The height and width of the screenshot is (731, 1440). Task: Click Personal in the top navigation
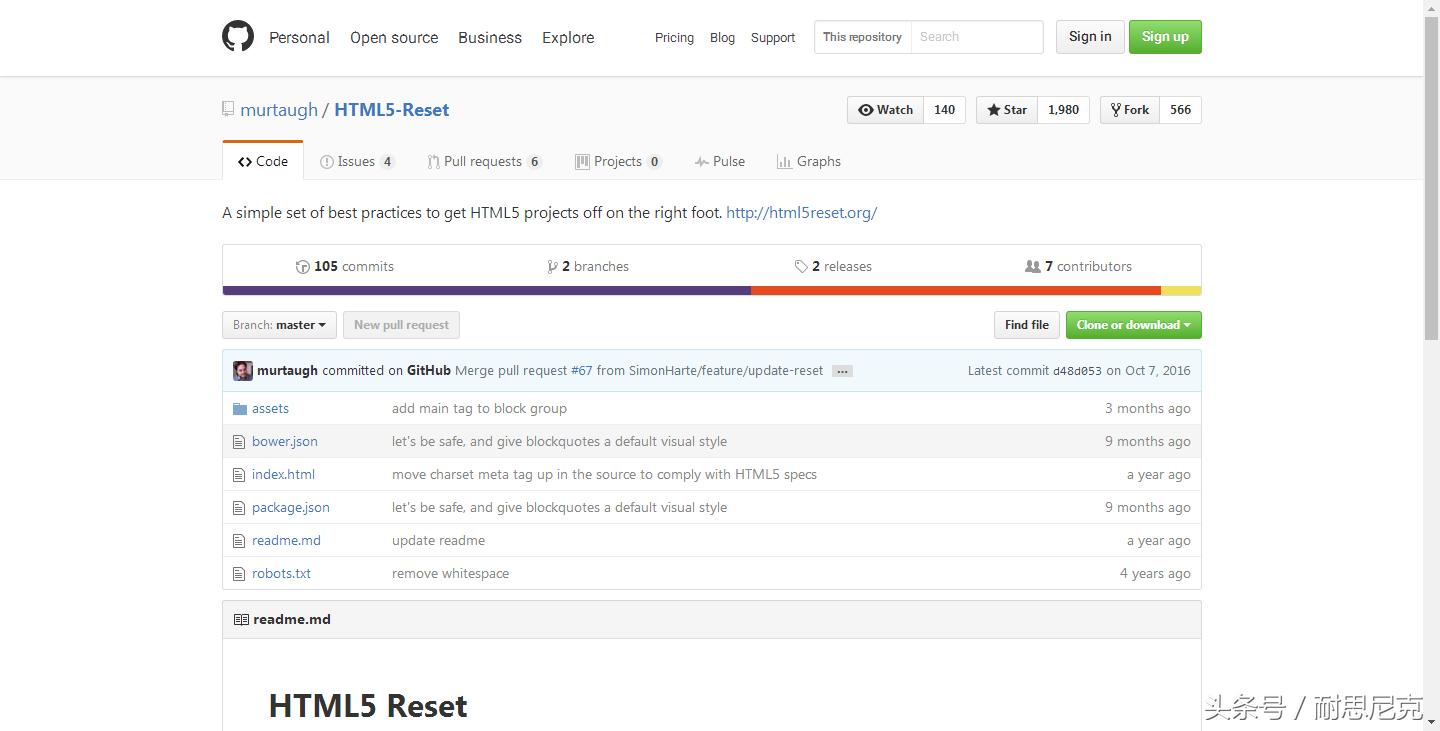pos(299,37)
